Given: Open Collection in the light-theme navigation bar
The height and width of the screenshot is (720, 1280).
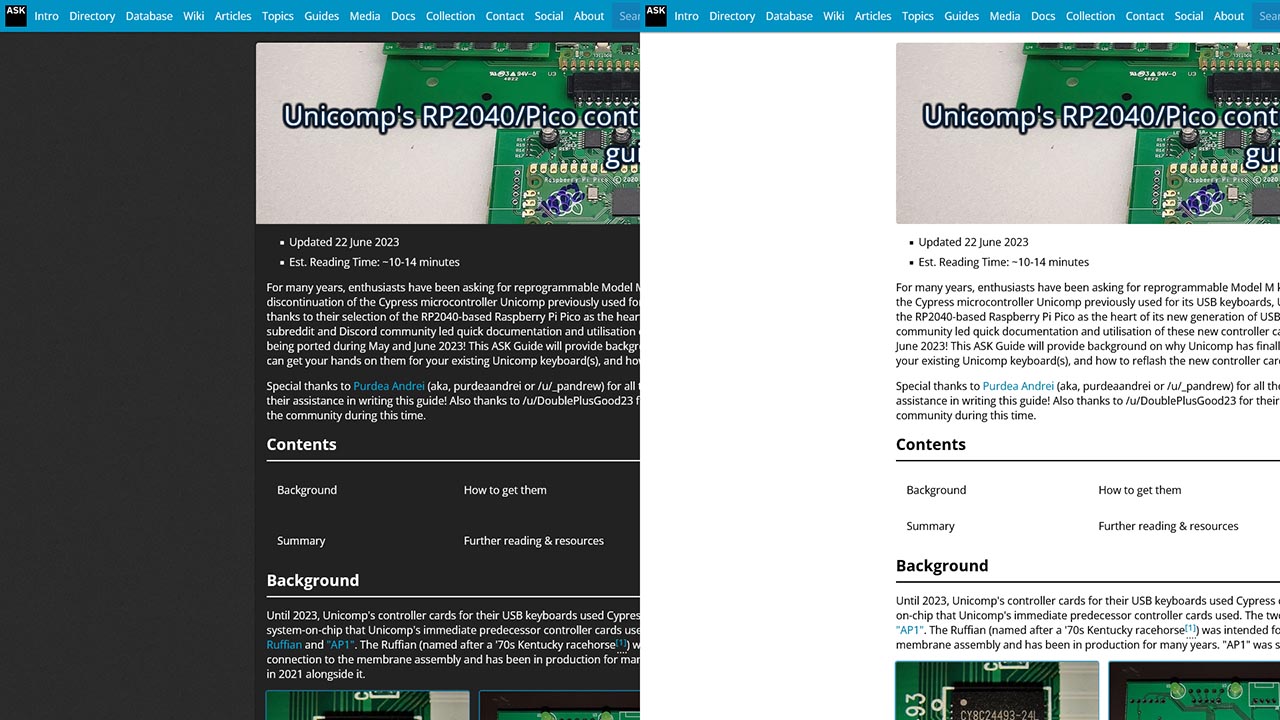Looking at the screenshot, I should [1090, 16].
